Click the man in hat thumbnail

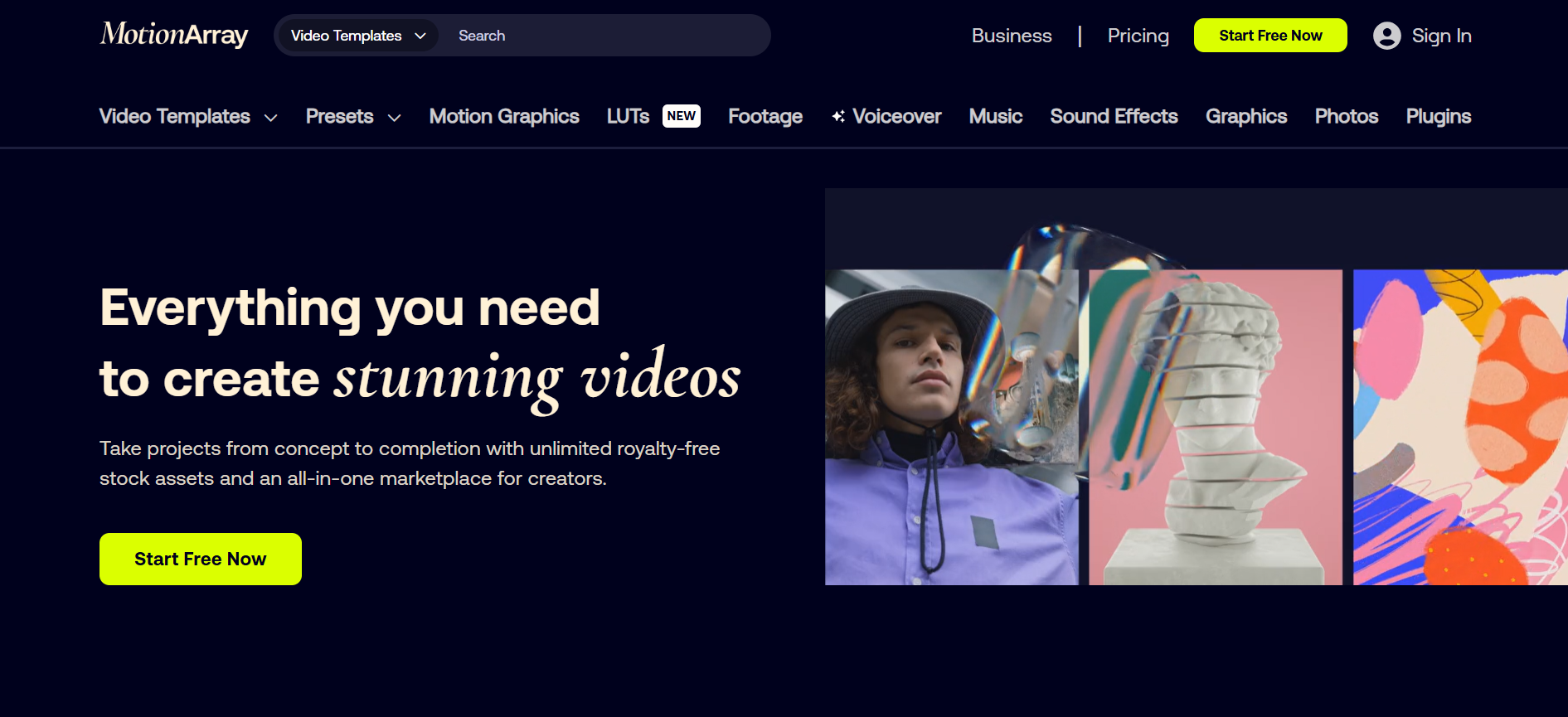tap(952, 428)
